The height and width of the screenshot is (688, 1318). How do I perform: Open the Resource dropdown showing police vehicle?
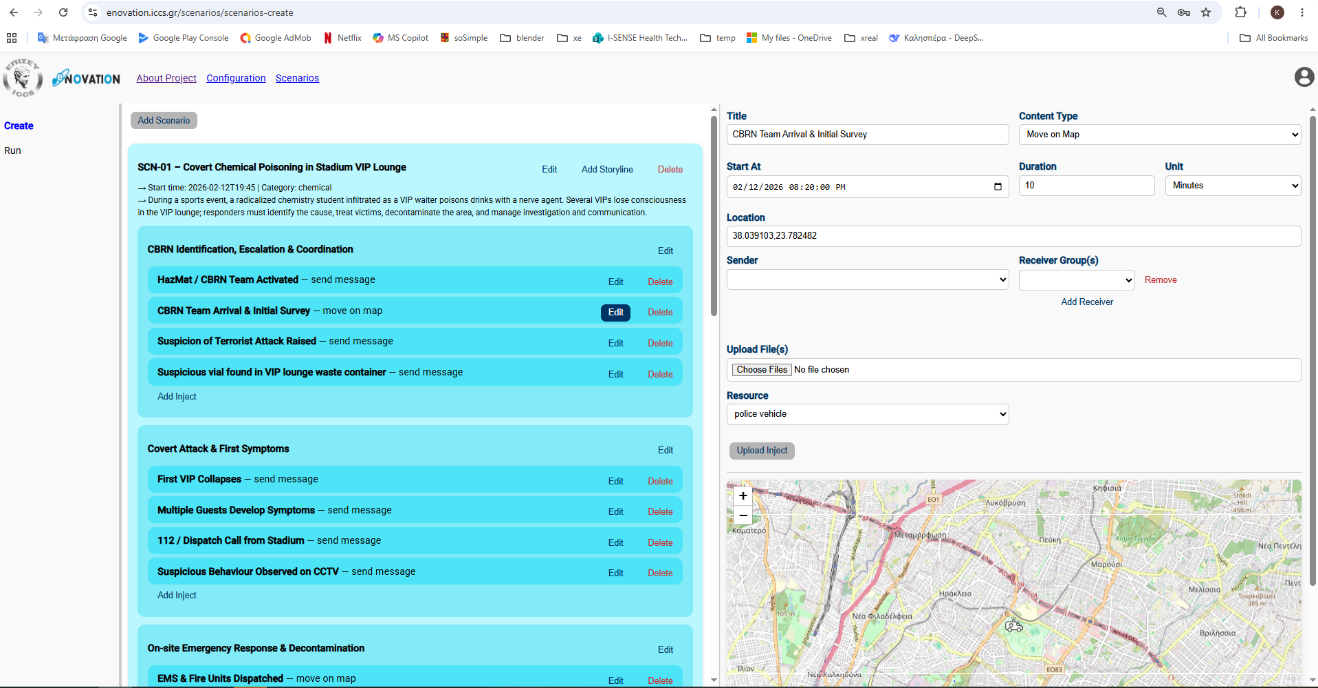pyautogui.click(x=868, y=414)
